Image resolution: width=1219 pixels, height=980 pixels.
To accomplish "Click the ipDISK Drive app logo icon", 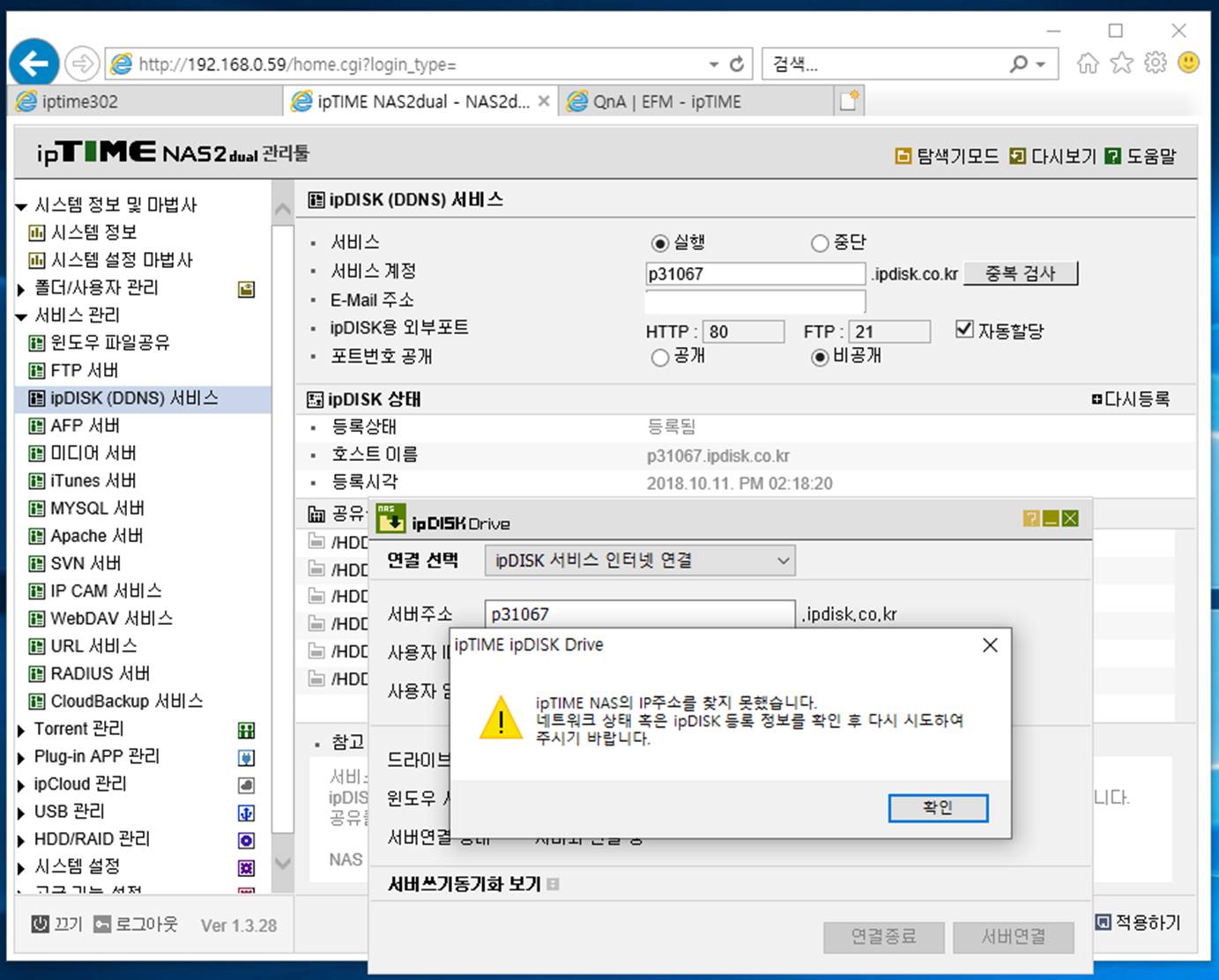I will pos(390,519).
